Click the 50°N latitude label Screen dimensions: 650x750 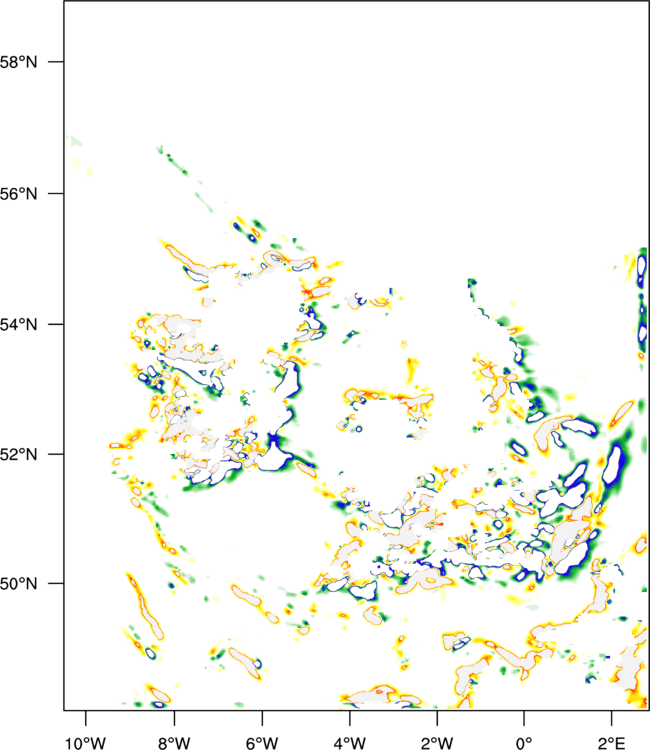point(18,584)
